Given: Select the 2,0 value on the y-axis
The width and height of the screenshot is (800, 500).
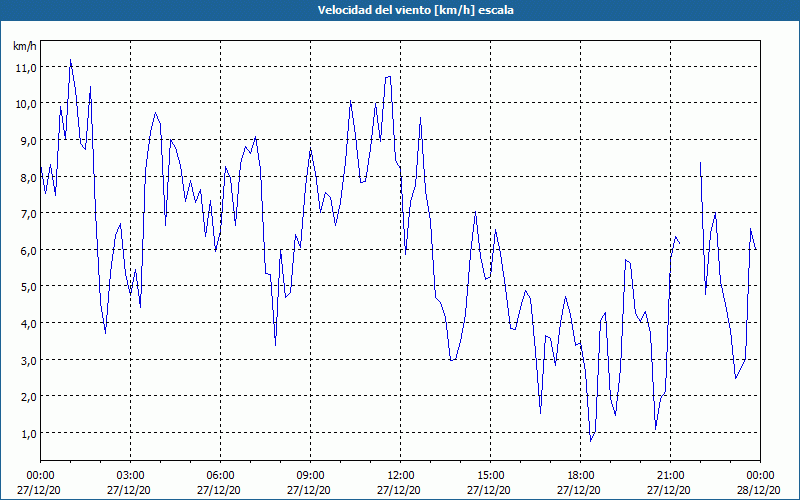Looking at the screenshot, I should [x=28, y=396].
